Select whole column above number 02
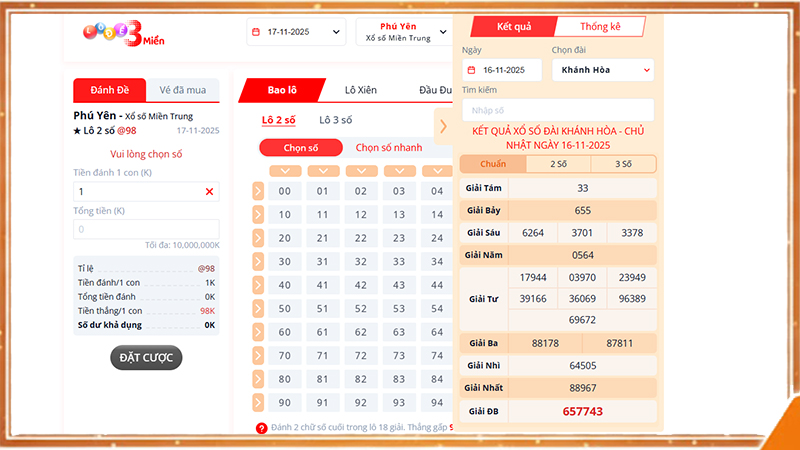Screen dimensions: 800x450 click(361, 171)
